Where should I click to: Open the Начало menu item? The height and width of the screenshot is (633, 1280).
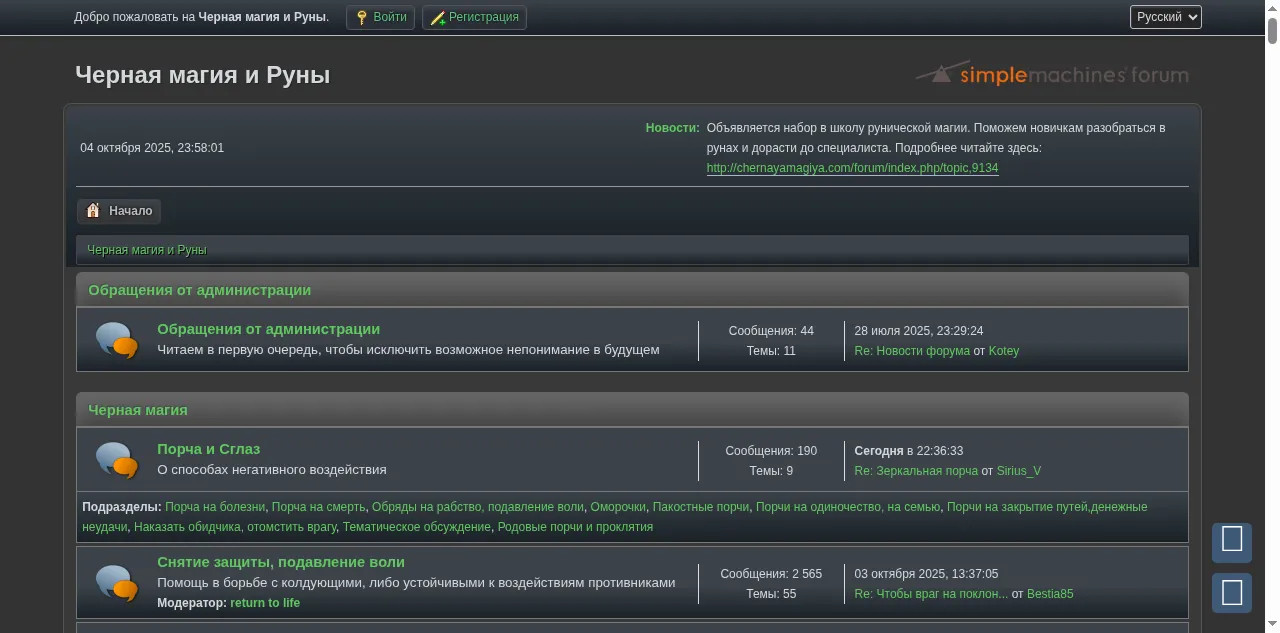pos(119,211)
